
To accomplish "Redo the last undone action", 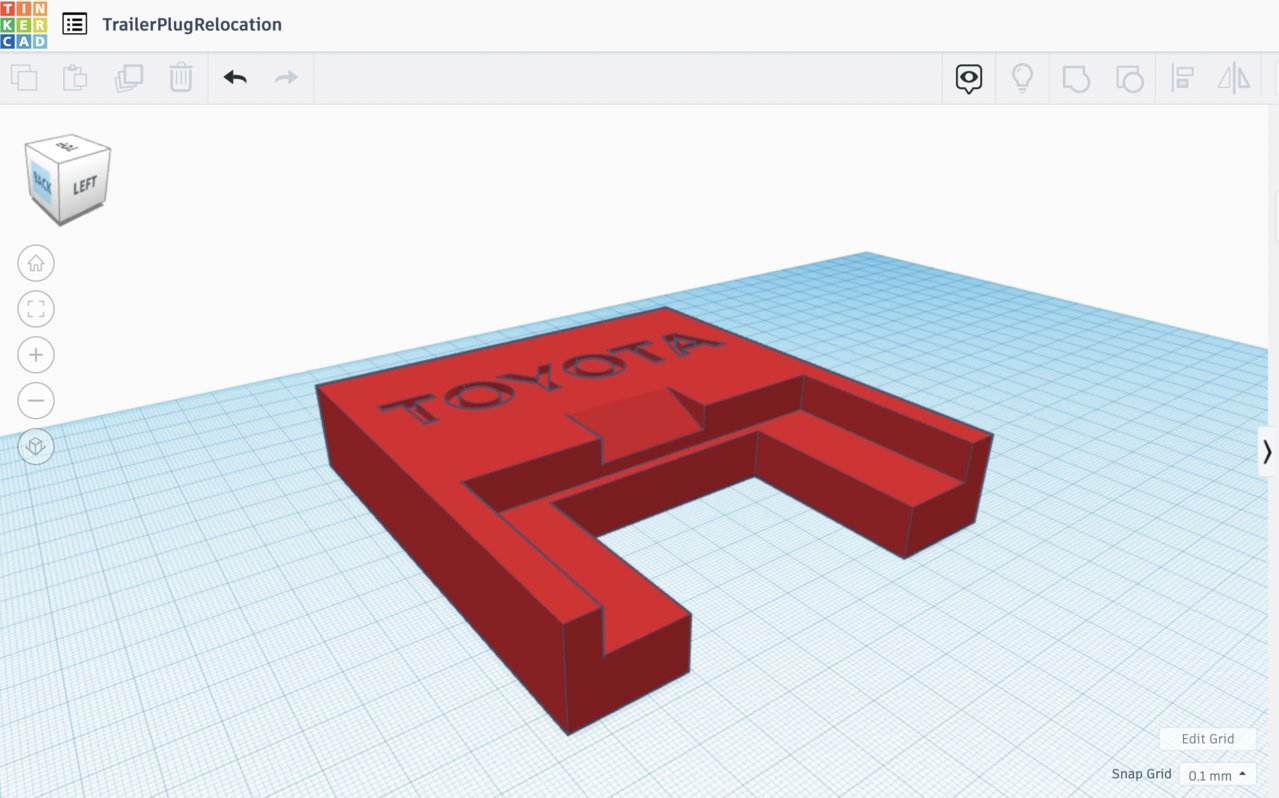I will coord(287,77).
